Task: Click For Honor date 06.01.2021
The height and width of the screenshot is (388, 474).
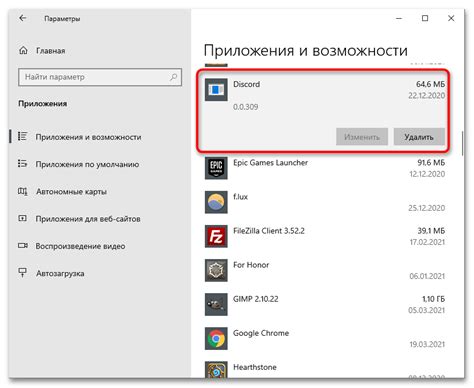Action: [427, 276]
